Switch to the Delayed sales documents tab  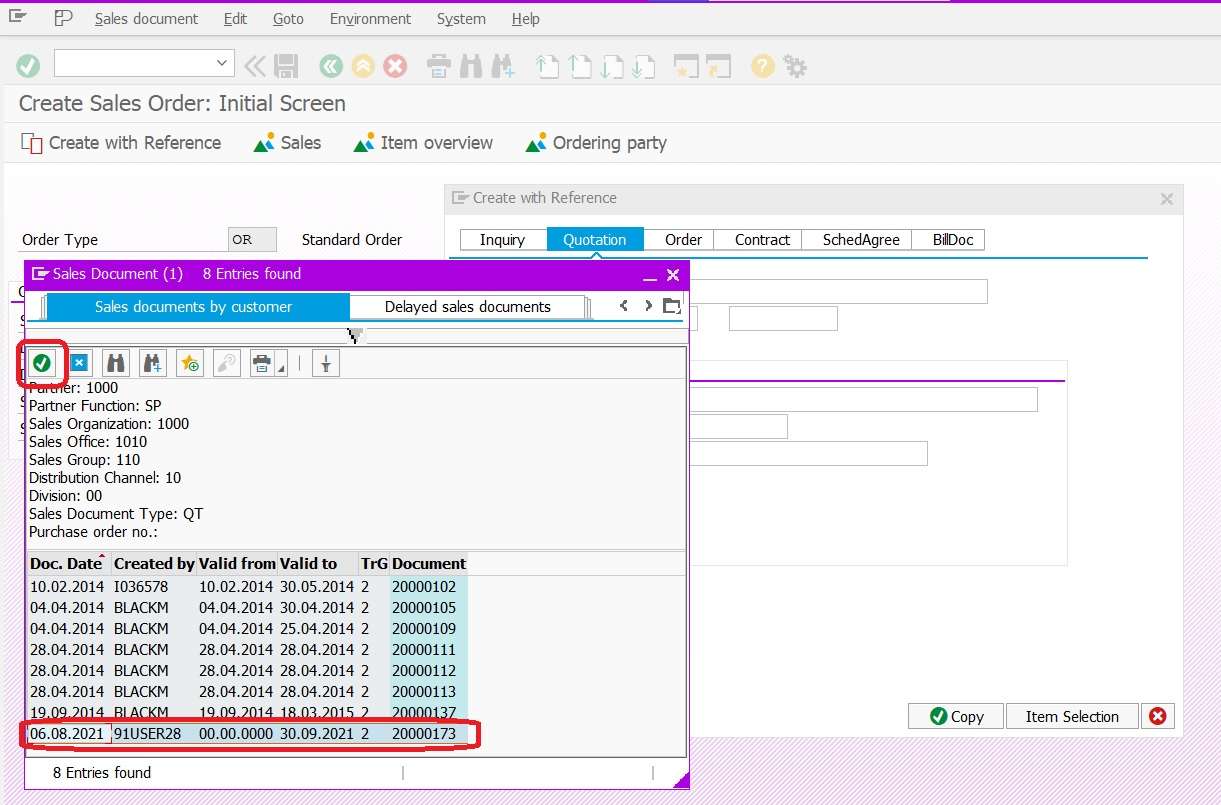pos(467,307)
